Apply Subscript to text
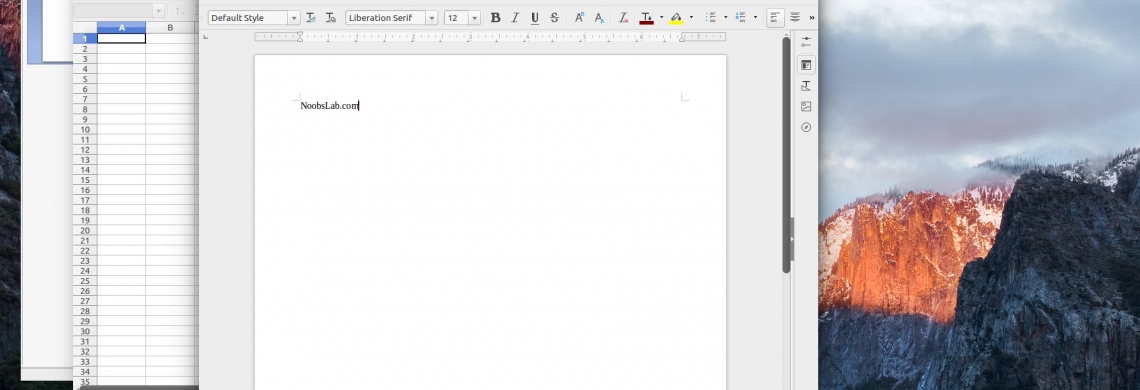 pyautogui.click(x=599, y=17)
